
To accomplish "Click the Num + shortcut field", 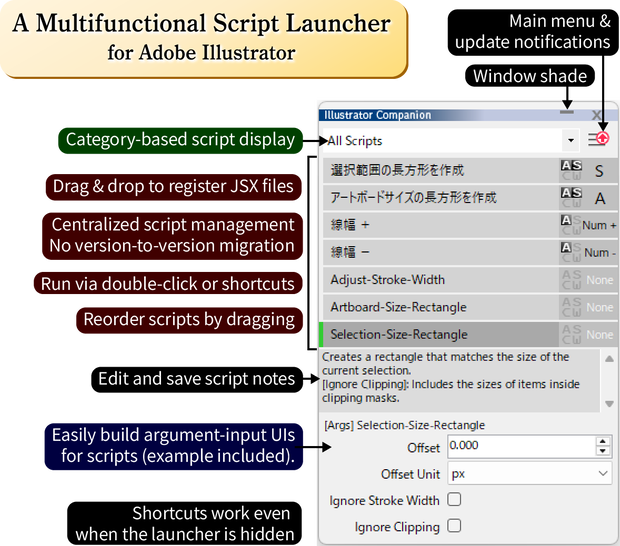I will [599, 225].
